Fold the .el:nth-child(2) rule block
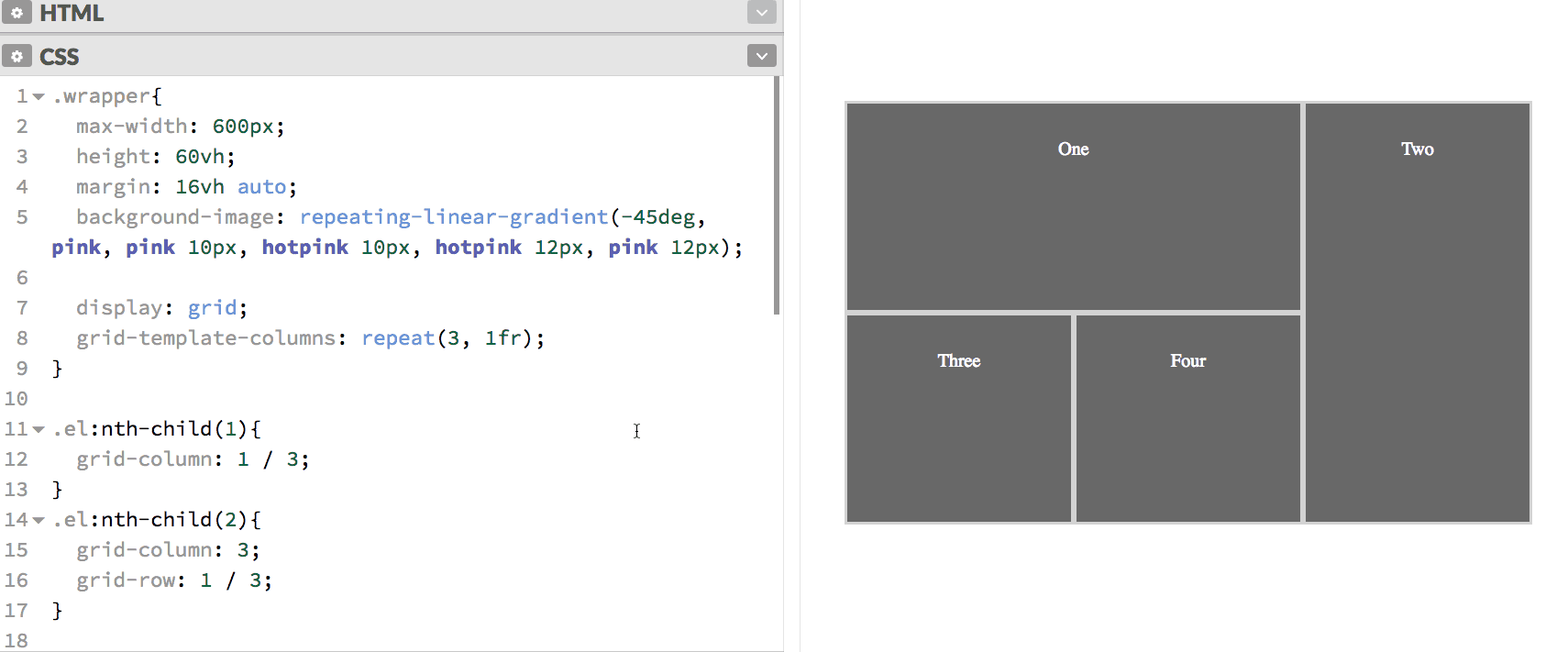This screenshot has width=1568, height=652. pos(39,520)
